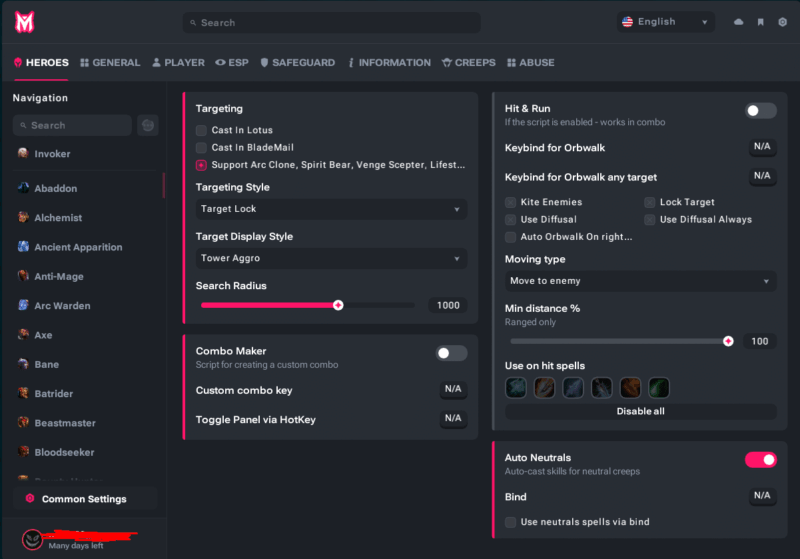
Task: Focus the top Search bar
Action: tap(332, 22)
